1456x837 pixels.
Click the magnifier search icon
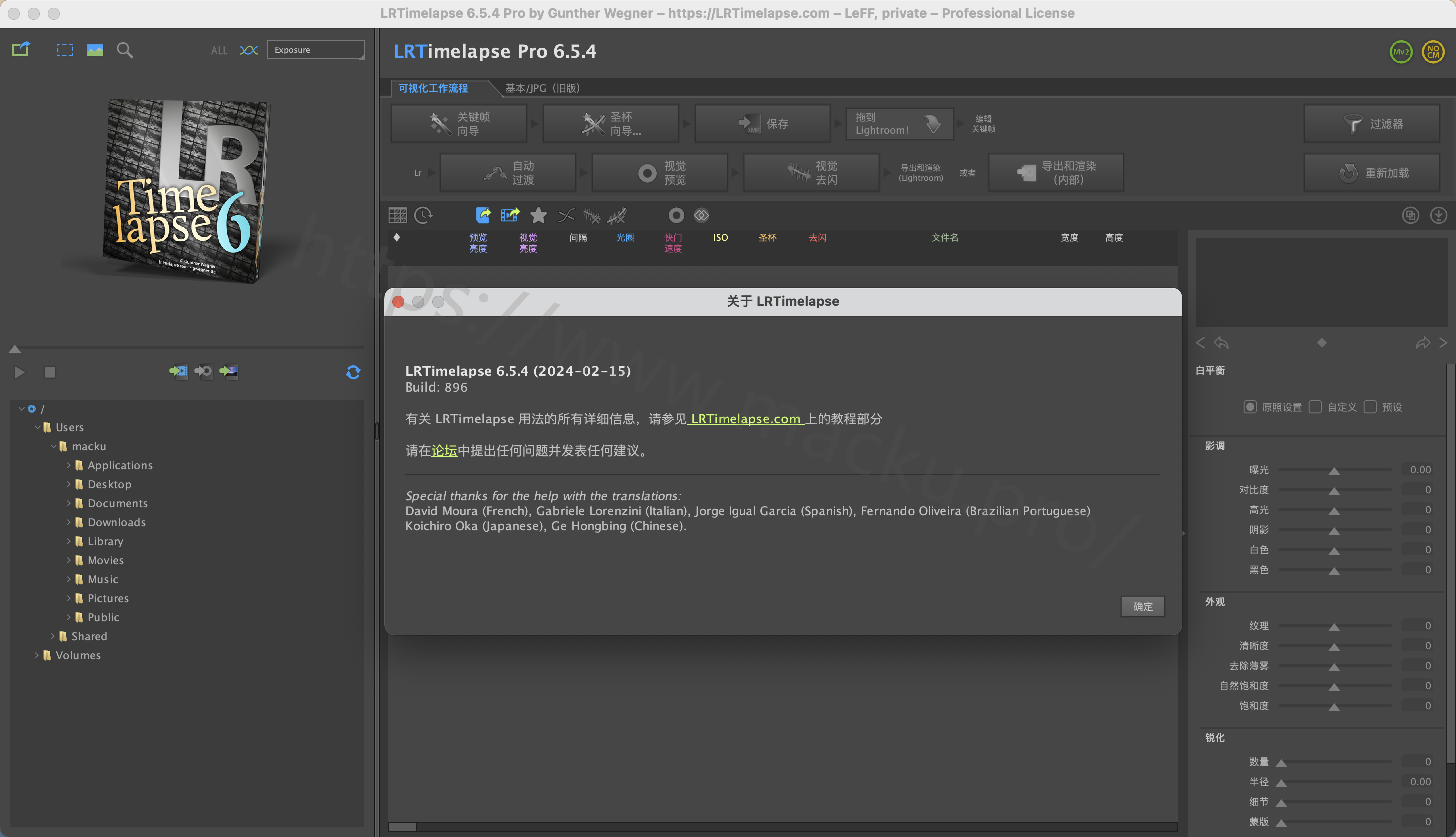pos(125,50)
